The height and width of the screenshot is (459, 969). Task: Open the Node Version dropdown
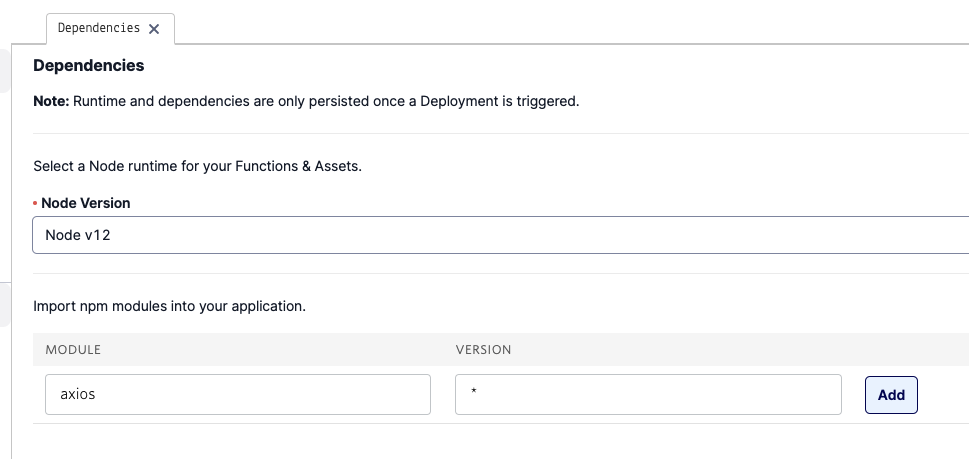[501, 235]
